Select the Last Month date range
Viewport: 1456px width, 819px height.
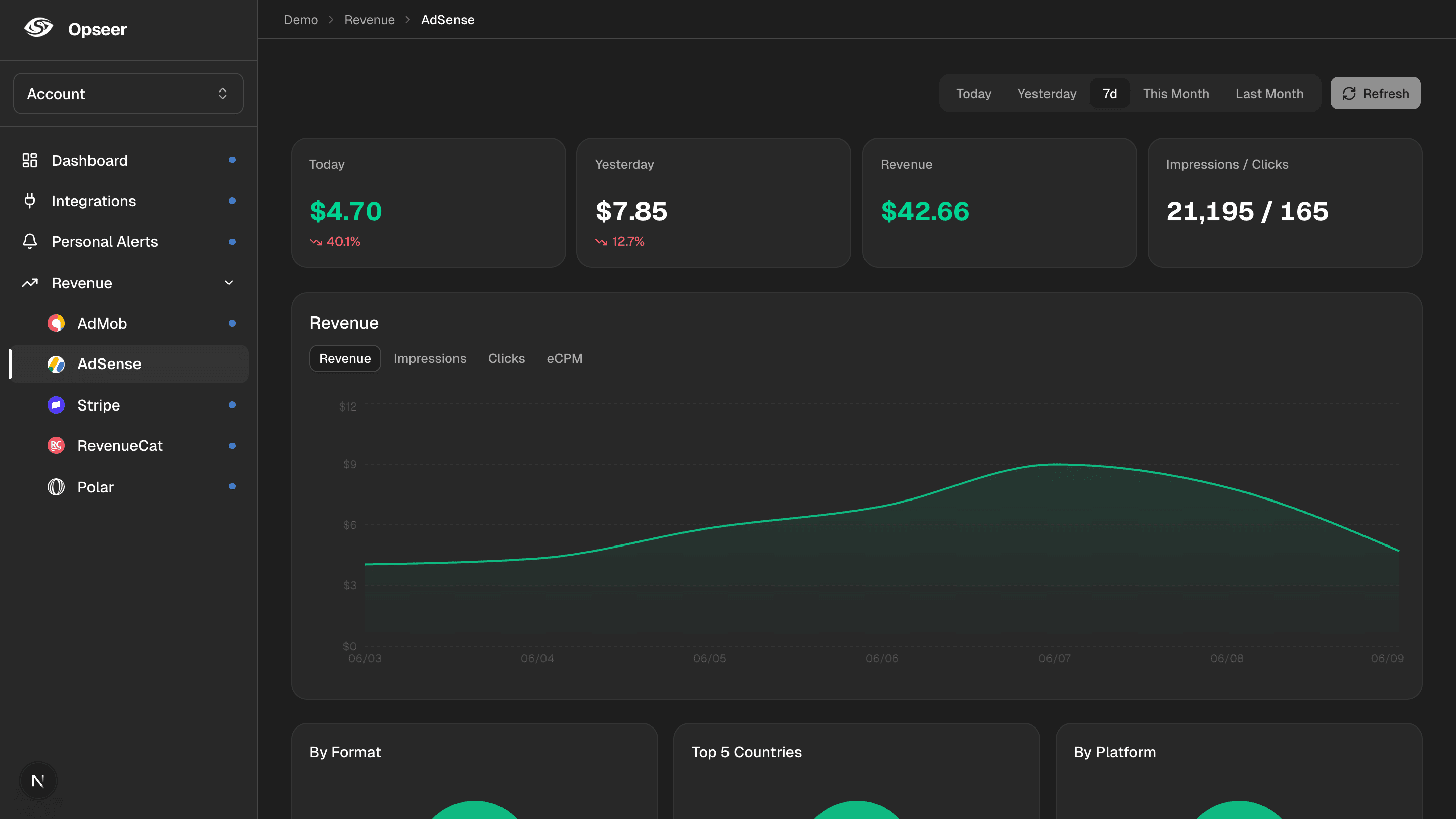click(x=1269, y=93)
